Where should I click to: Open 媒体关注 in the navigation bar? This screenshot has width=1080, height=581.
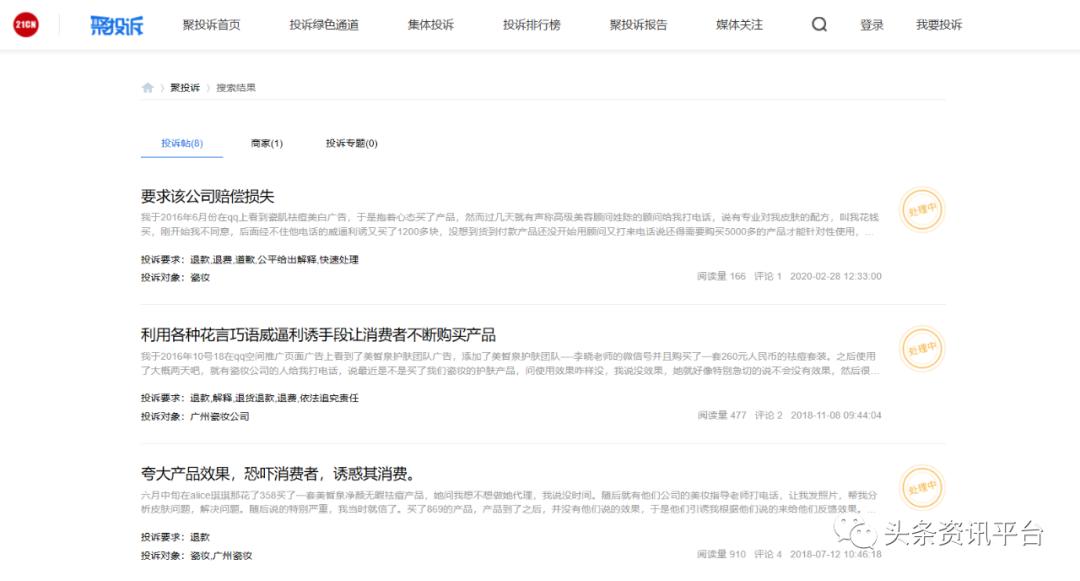click(x=738, y=22)
